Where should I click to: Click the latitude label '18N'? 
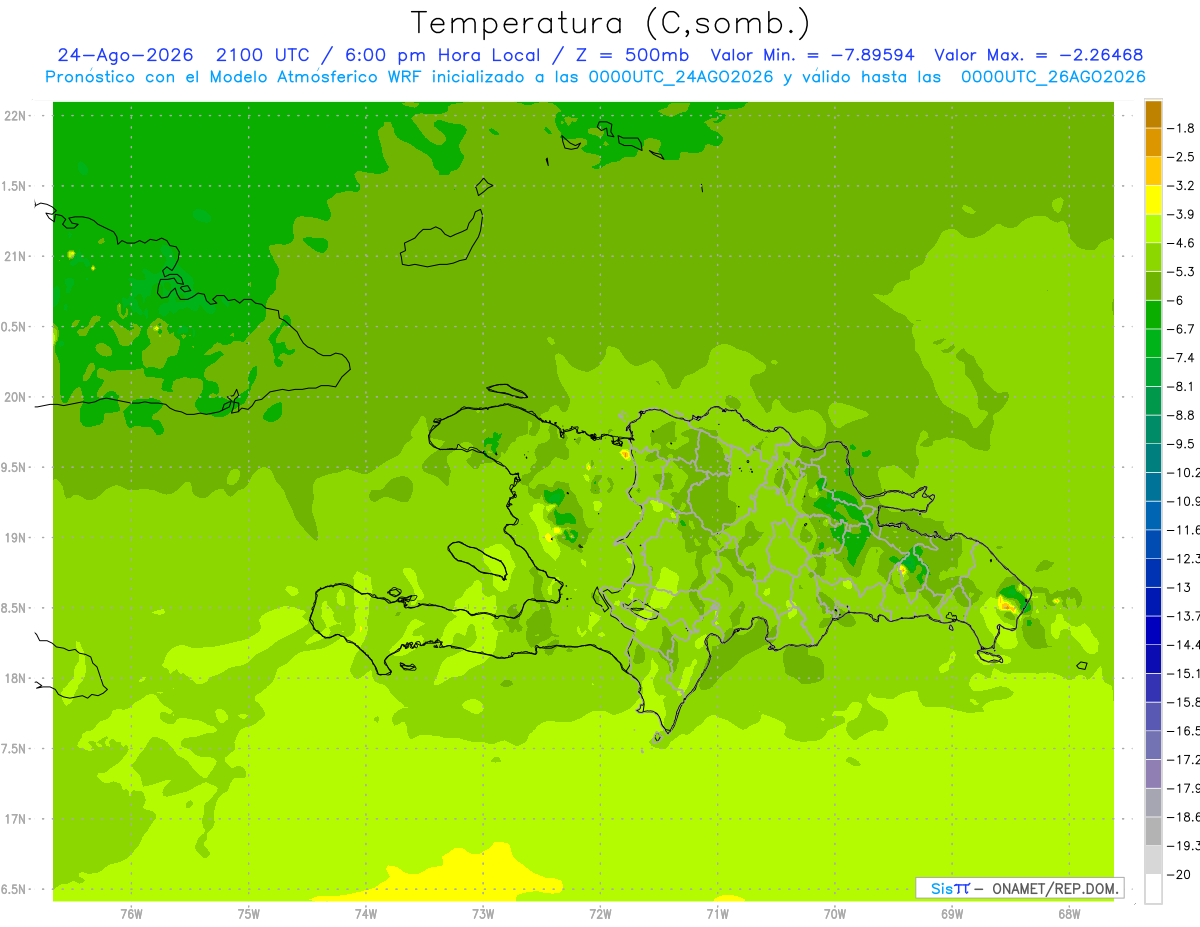pyautogui.click(x=16, y=678)
